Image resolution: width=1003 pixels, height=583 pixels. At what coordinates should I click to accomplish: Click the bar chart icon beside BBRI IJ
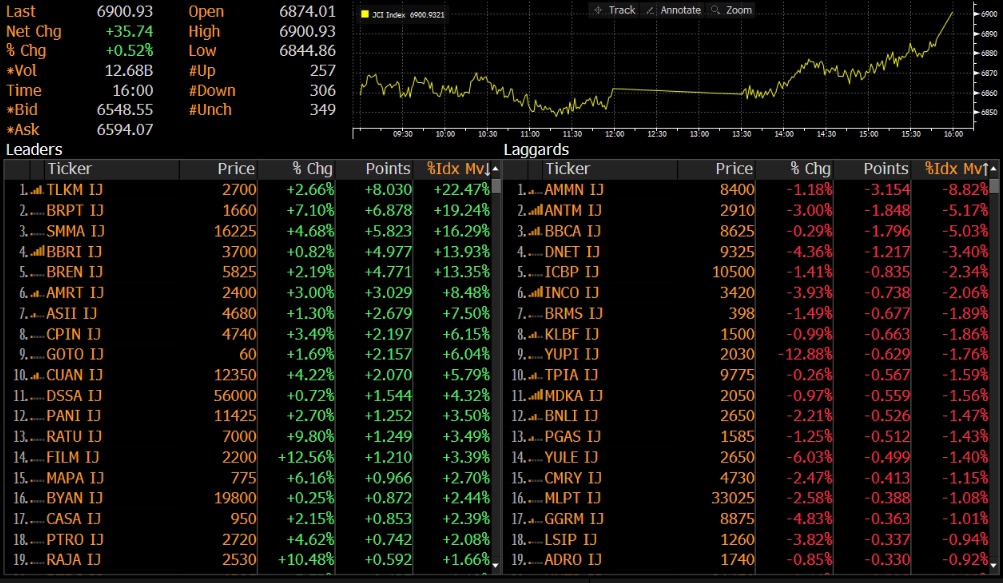(37, 252)
